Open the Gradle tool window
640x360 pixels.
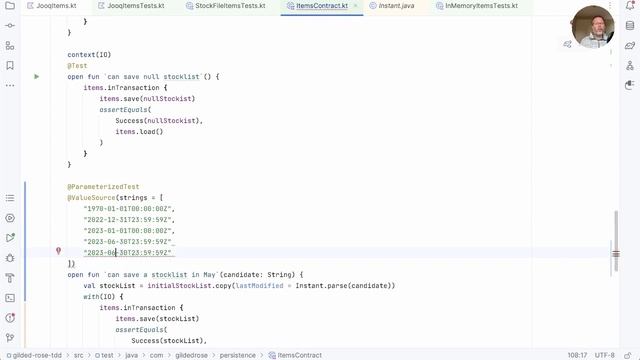coord(630,45)
